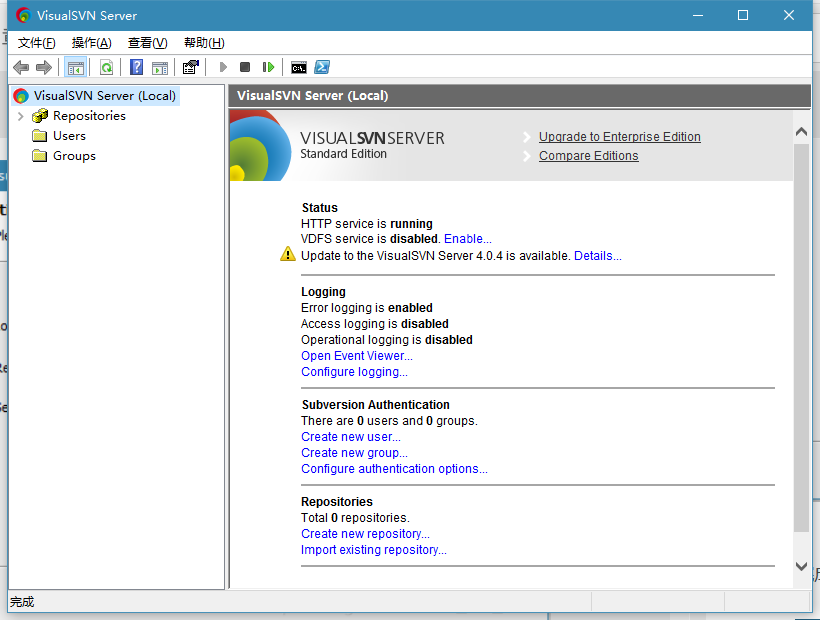Image resolution: width=820 pixels, height=620 pixels.
Task: Click the yellow update warning icon
Action: (x=288, y=254)
